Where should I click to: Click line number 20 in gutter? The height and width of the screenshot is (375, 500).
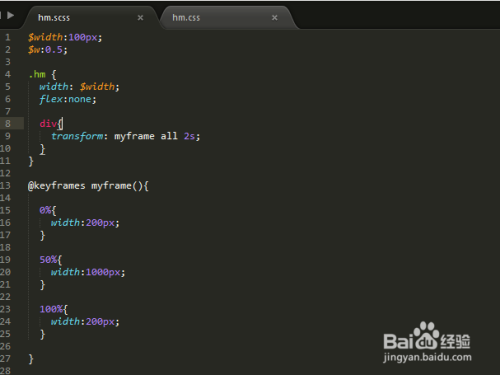click(5, 272)
